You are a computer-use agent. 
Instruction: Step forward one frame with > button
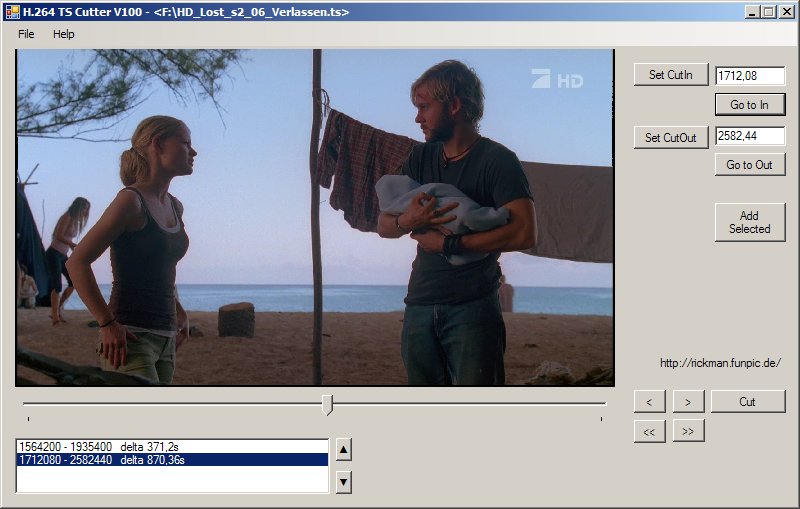pyautogui.click(x=688, y=401)
